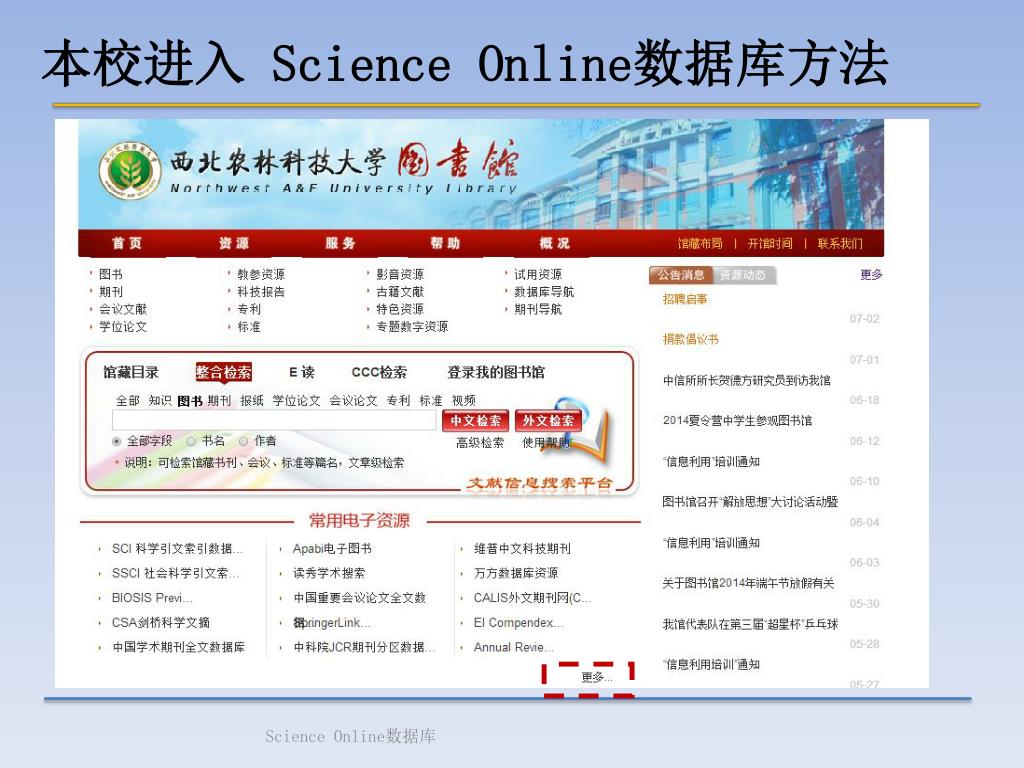Open 读秀学术搜索 link

329,573
